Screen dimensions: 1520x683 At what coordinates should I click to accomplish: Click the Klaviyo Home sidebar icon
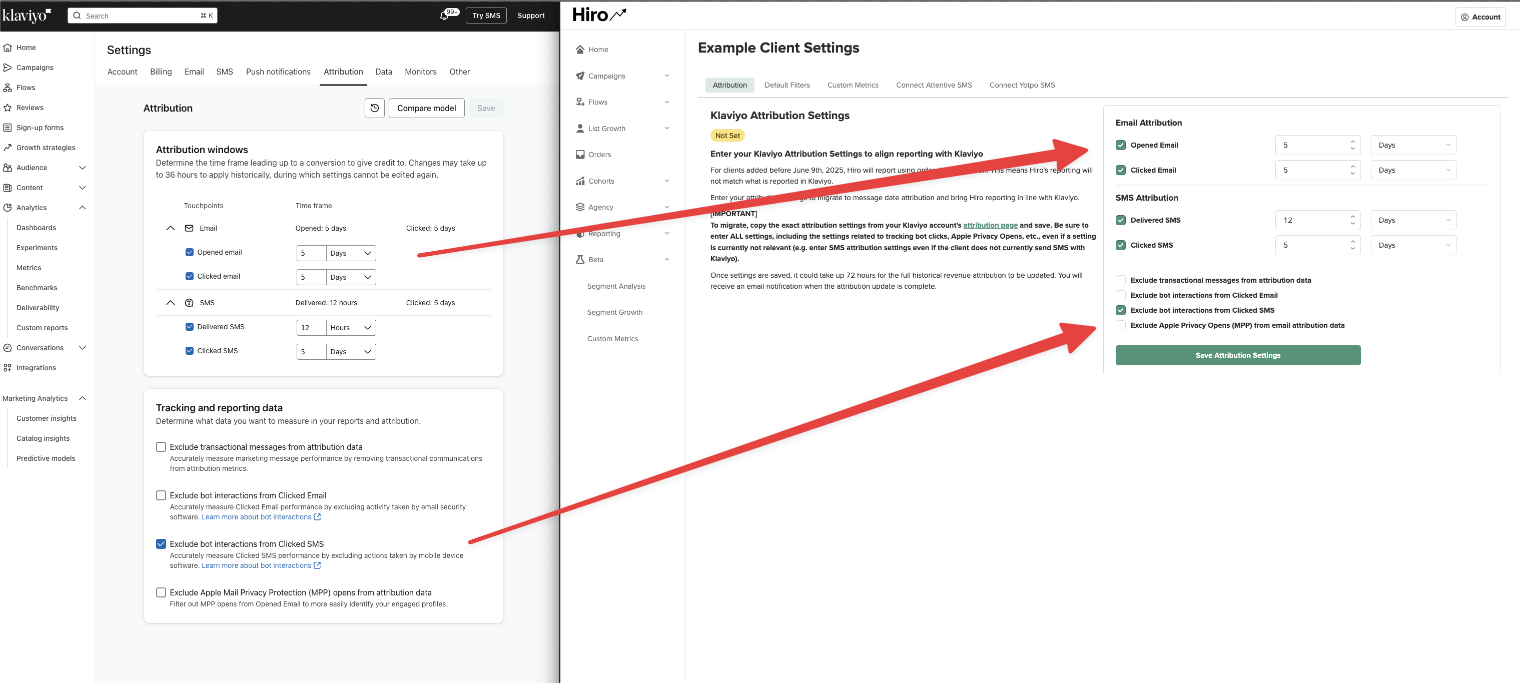tap(8, 48)
